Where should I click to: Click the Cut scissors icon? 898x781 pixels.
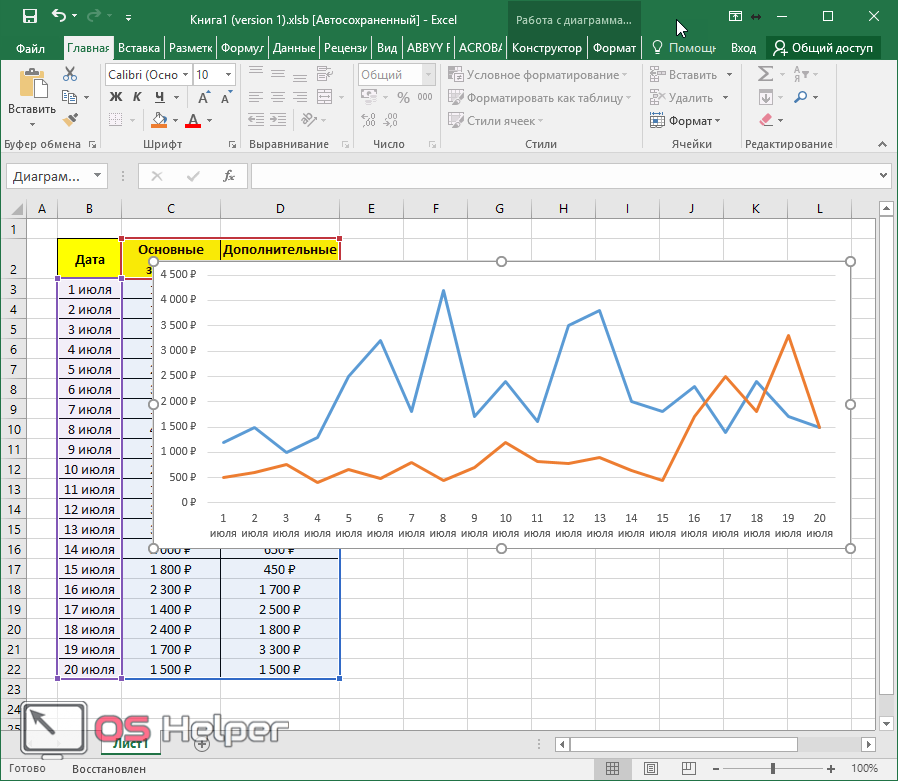(69, 74)
